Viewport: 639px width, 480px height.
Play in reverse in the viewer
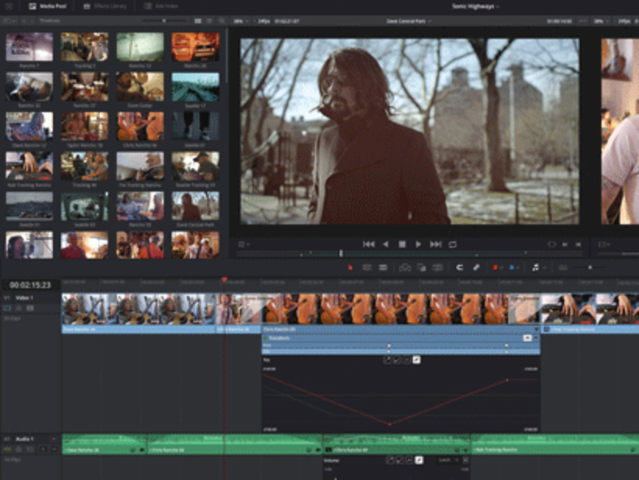pos(386,244)
